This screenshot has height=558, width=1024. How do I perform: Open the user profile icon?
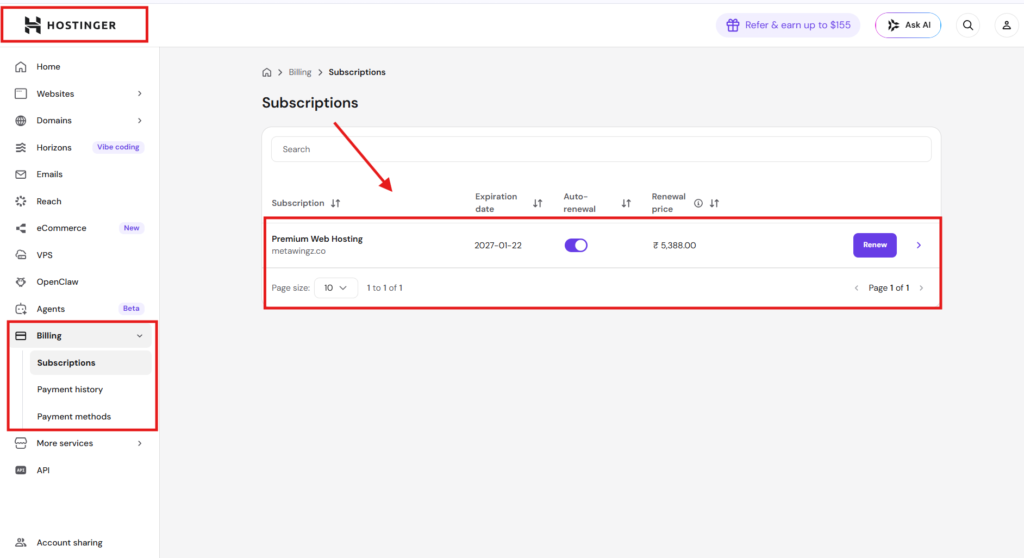click(1006, 25)
